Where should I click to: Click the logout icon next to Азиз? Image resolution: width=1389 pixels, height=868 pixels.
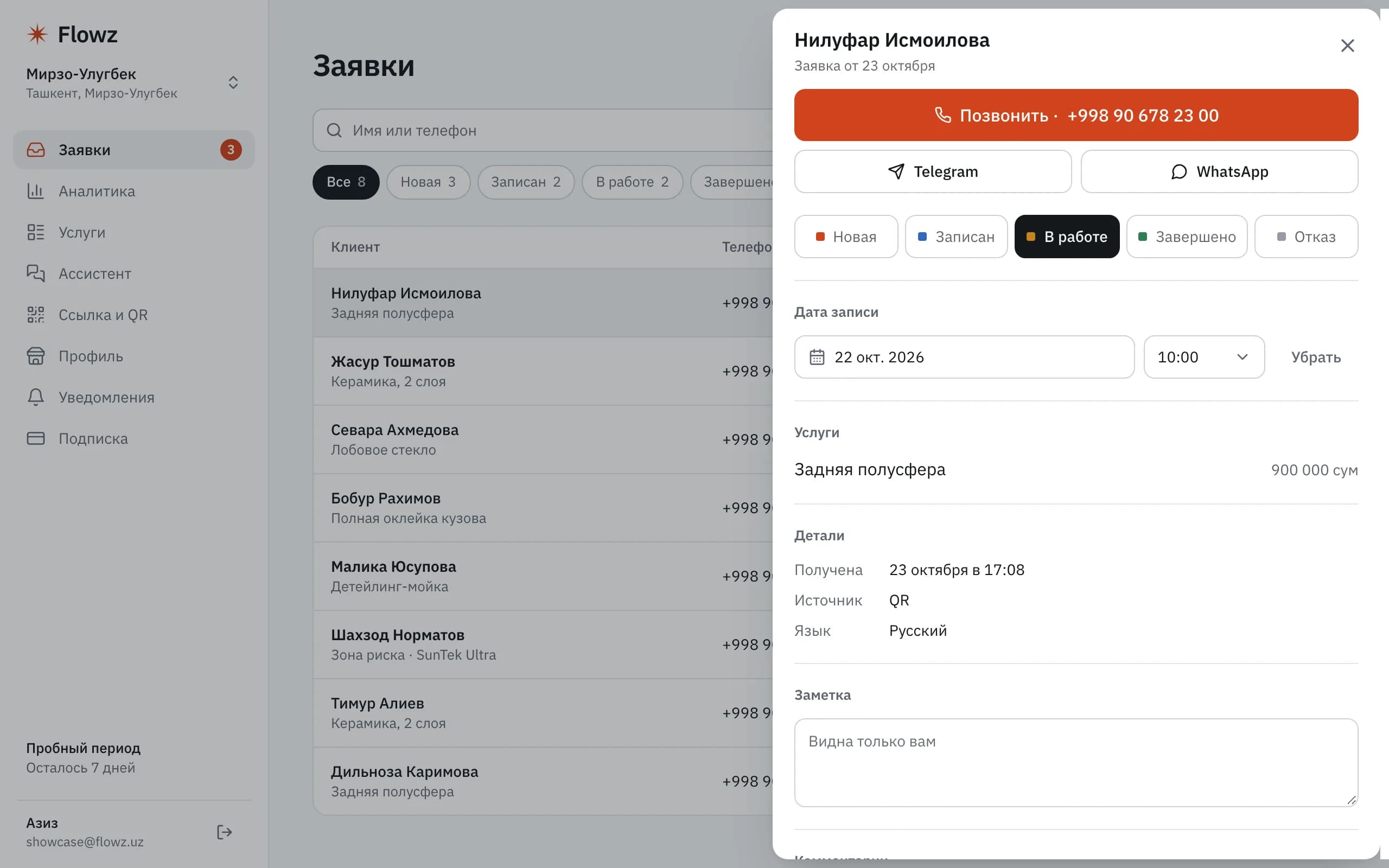(225, 832)
